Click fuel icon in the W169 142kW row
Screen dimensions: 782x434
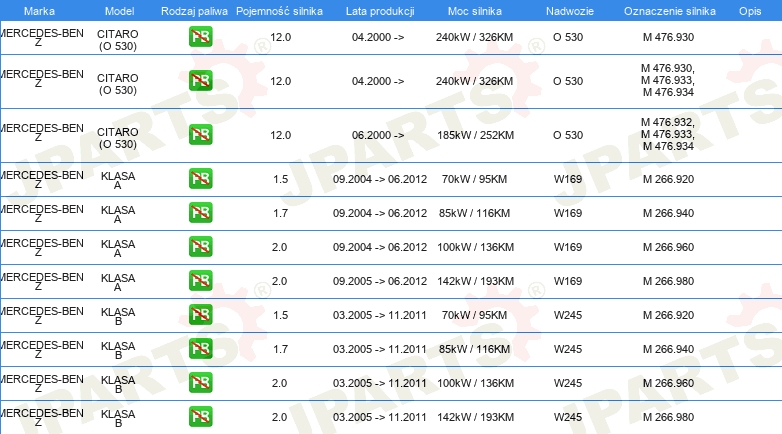(200, 280)
